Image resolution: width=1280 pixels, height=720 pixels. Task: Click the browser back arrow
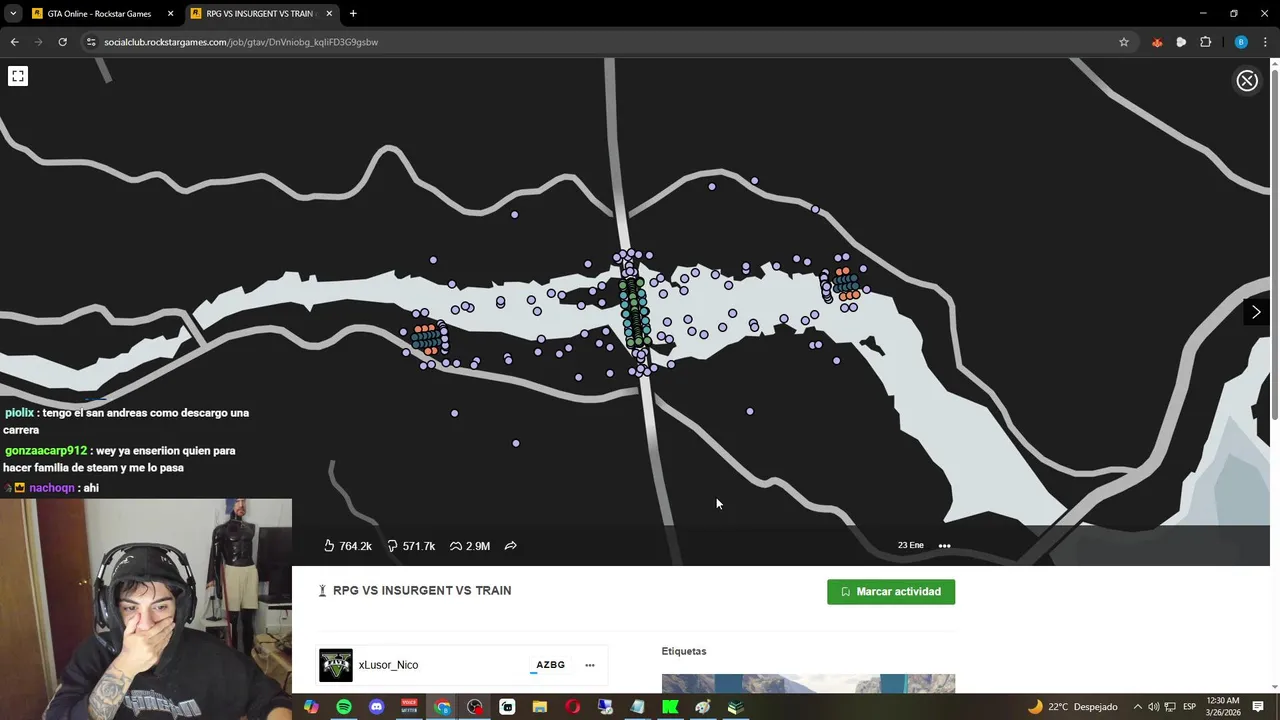point(14,42)
